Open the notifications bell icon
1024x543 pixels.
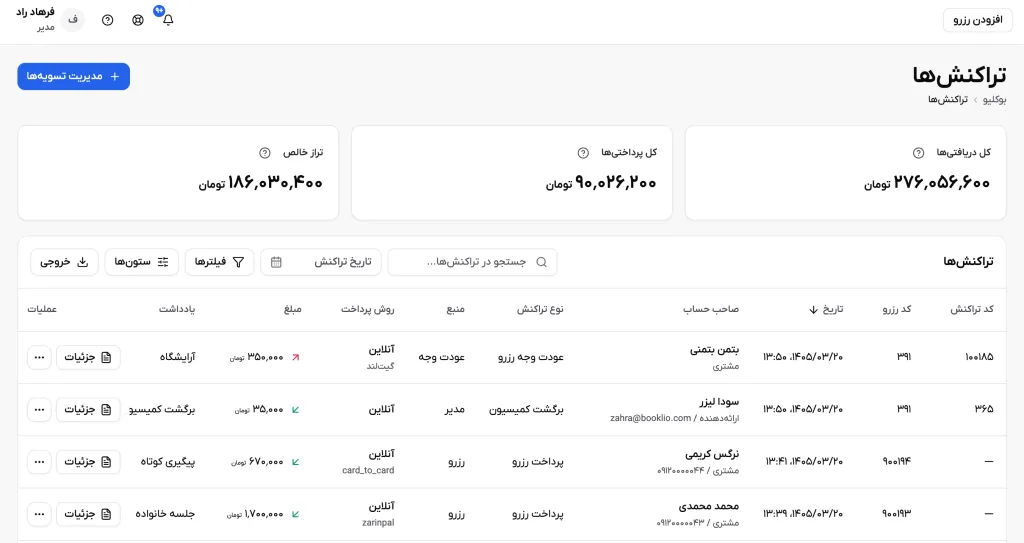(x=168, y=20)
